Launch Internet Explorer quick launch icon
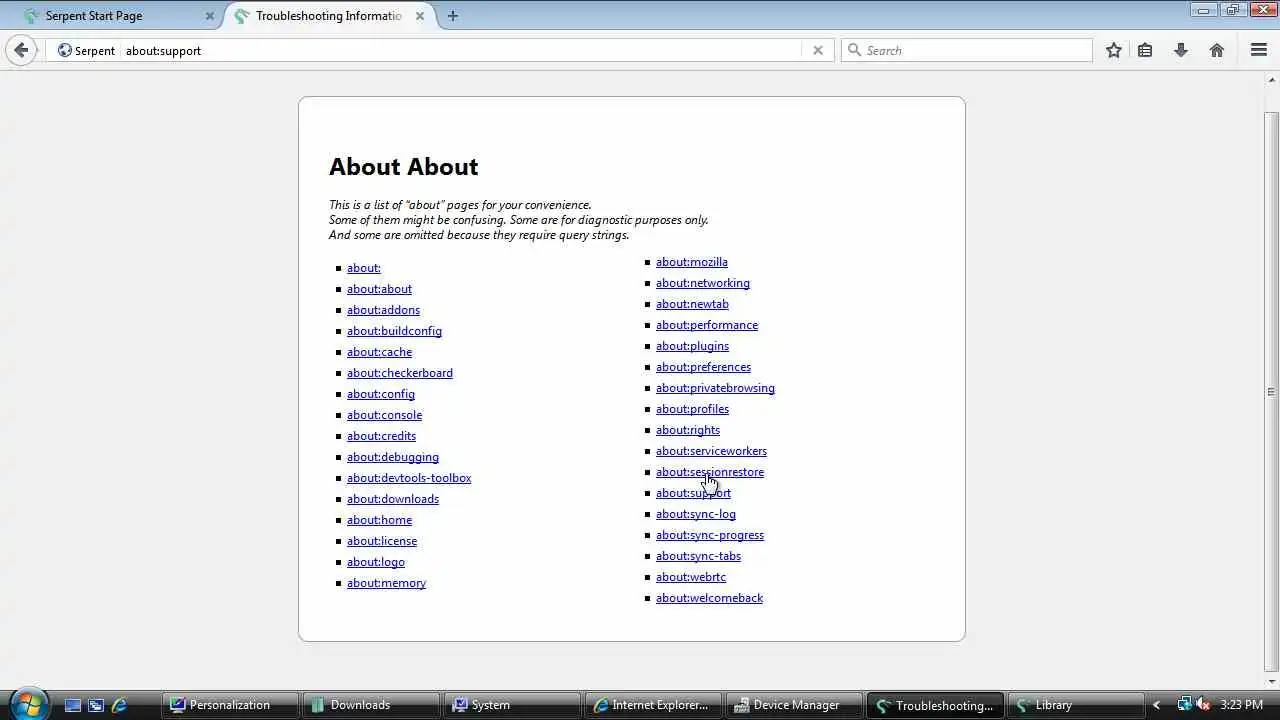This screenshot has height=720, width=1280. tap(119, 705)
